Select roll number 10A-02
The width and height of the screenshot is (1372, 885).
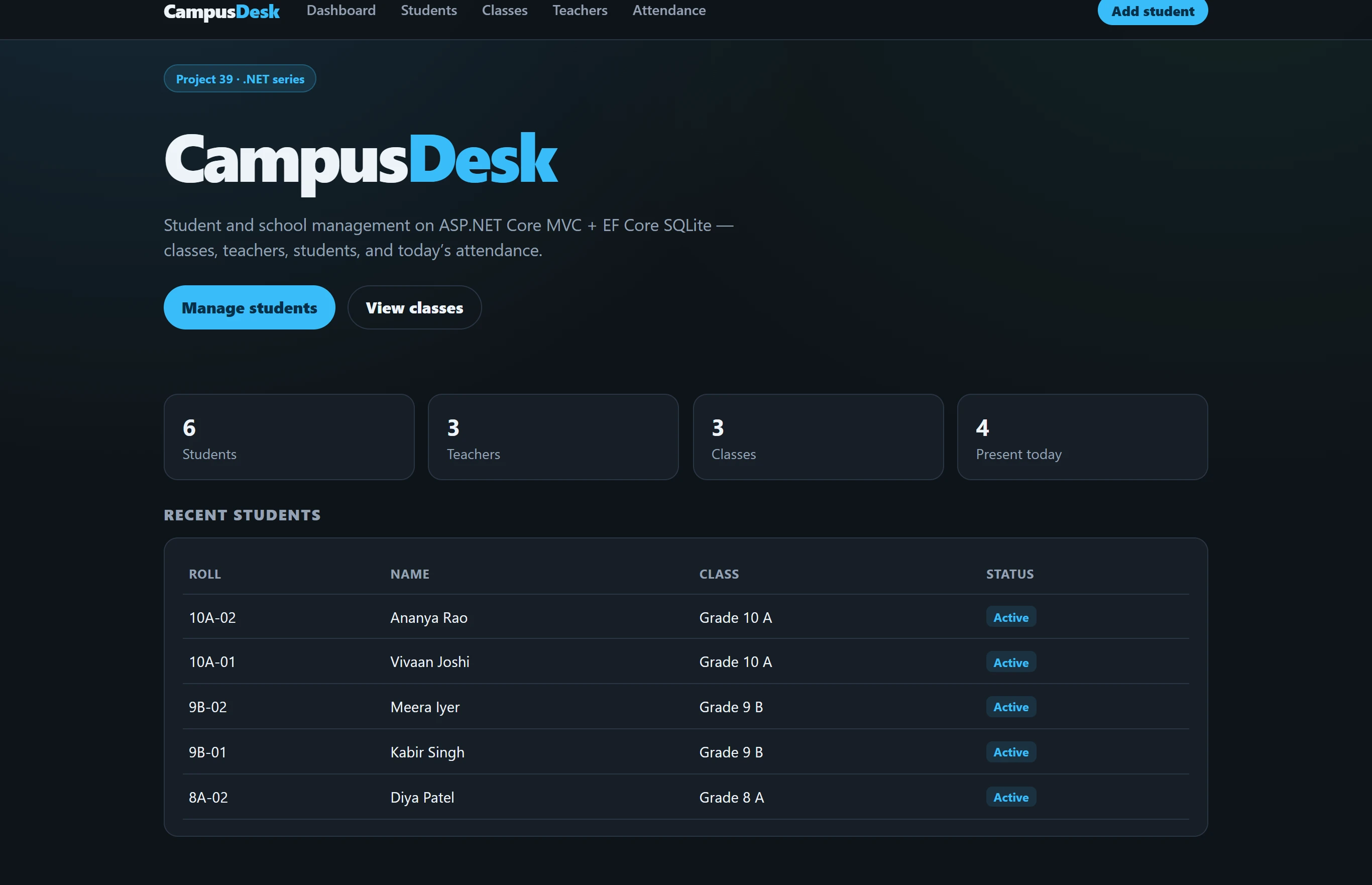pyautogui.click(x=212, y=617)
